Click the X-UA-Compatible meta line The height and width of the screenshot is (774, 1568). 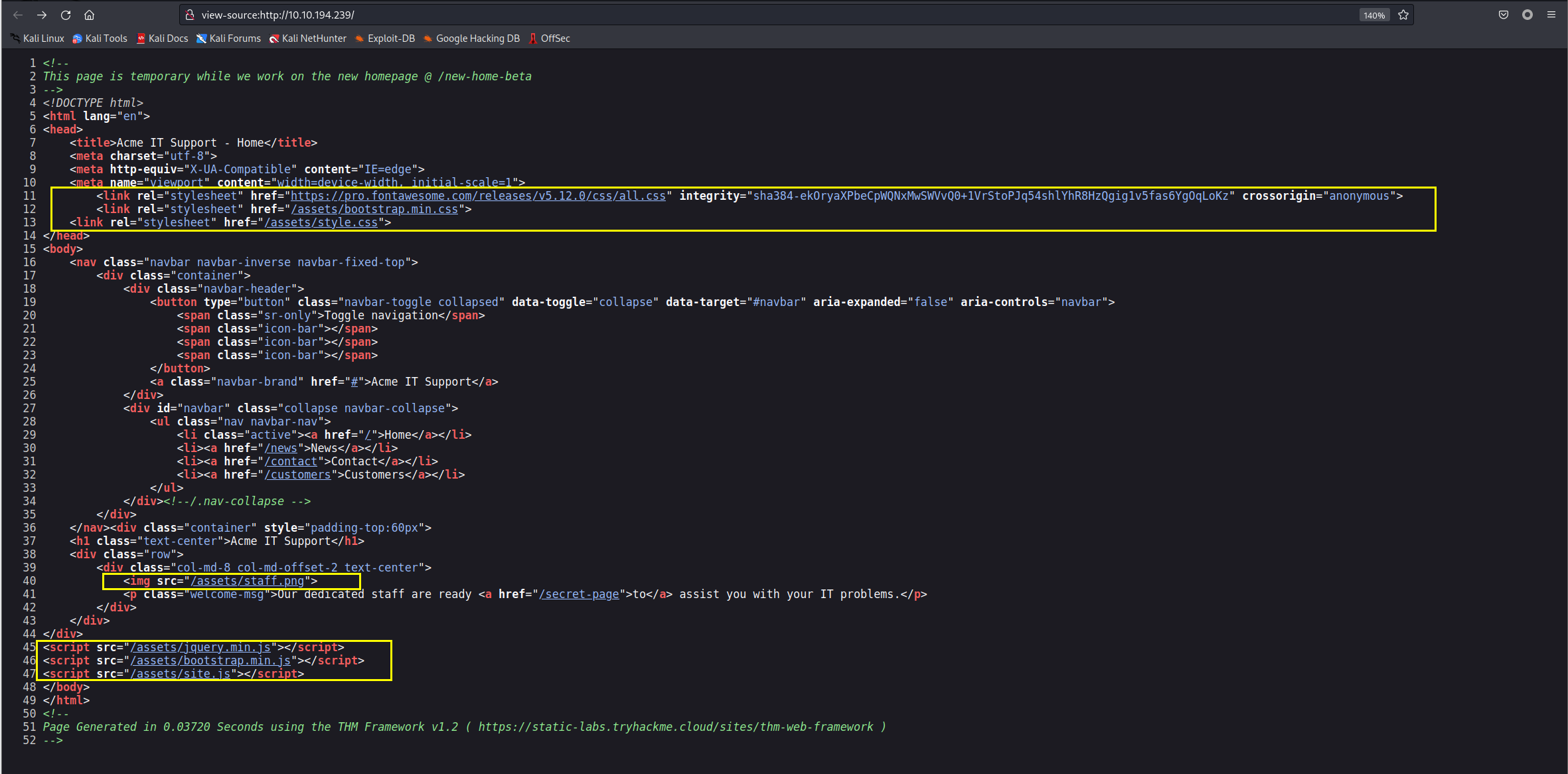[247, 169]
